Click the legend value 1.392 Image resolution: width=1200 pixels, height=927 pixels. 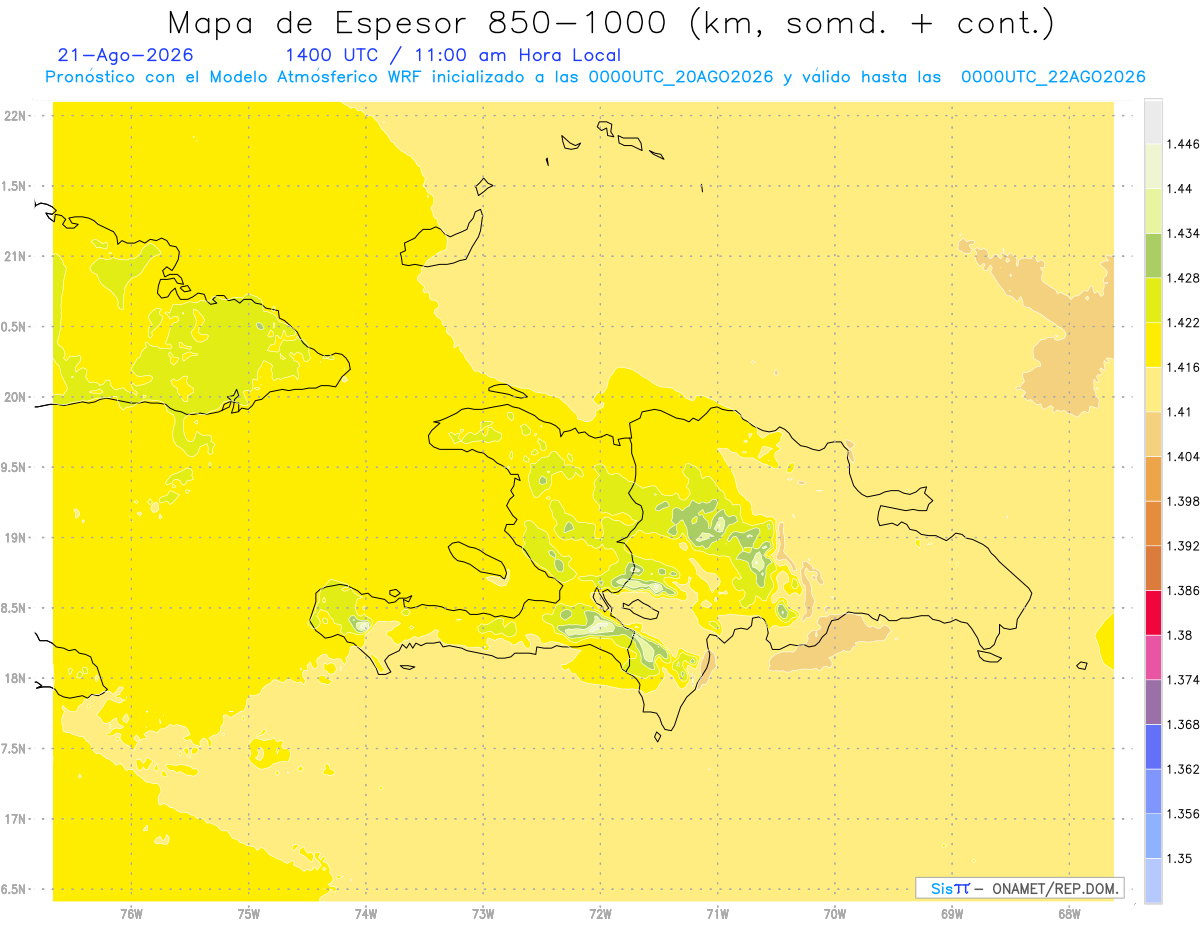click(x=1182, y=546)
